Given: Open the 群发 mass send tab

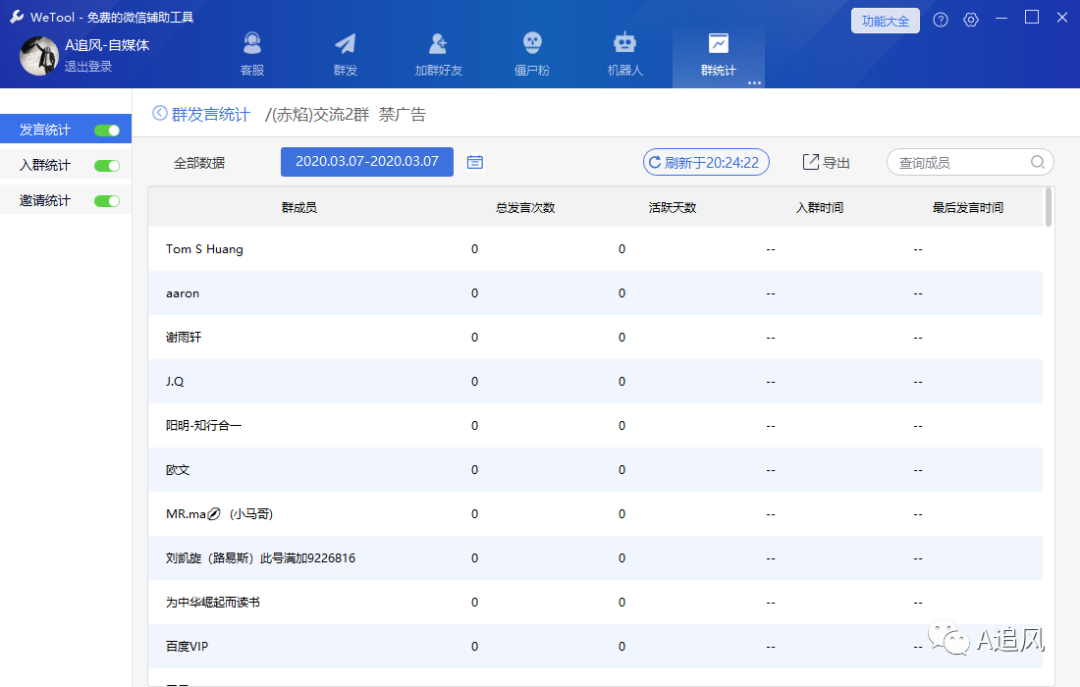Looking at the screenshot, I should (345, 54).
